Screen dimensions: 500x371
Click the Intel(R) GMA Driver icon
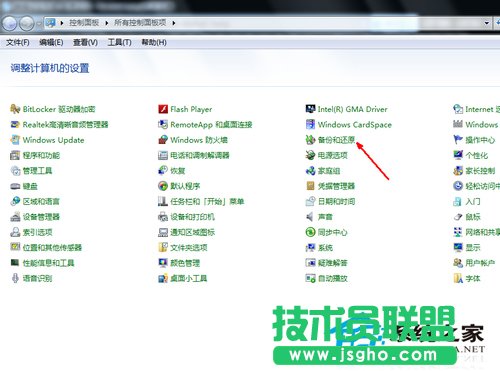pyautogui.click(x=310, y=109)
